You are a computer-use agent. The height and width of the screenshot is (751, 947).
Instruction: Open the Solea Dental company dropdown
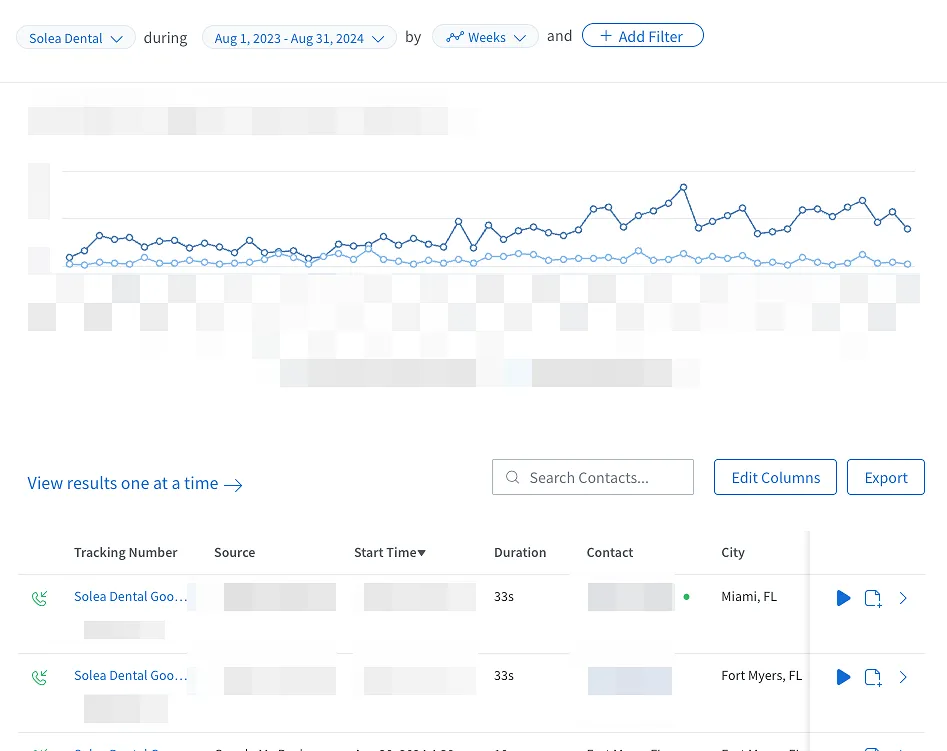(x=76, y=38)
